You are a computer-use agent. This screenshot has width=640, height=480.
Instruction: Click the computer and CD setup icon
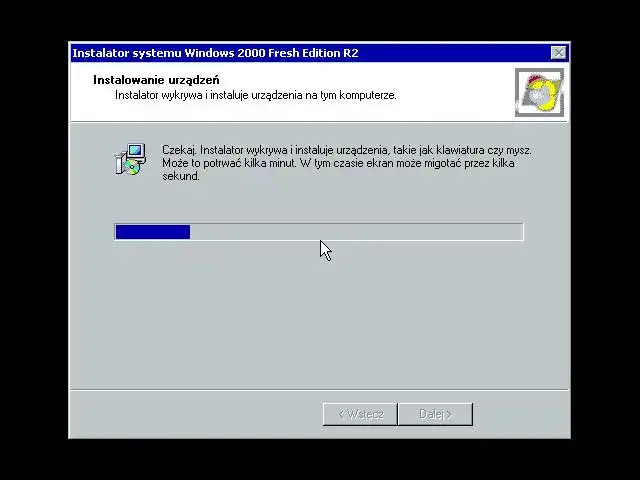click(x=131, y=159)
